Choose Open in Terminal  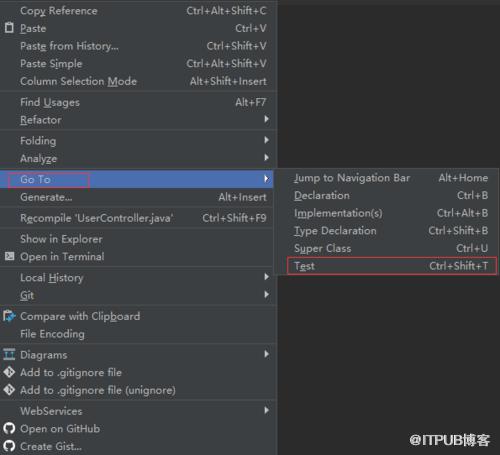[x=138, y=257]
